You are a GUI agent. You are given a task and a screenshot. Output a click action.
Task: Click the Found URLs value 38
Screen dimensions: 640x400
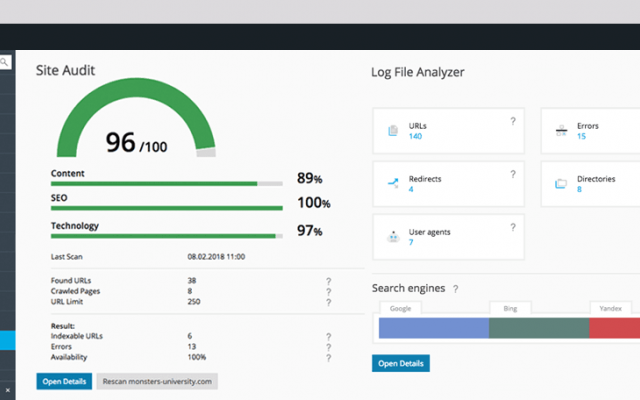point(192,280)
